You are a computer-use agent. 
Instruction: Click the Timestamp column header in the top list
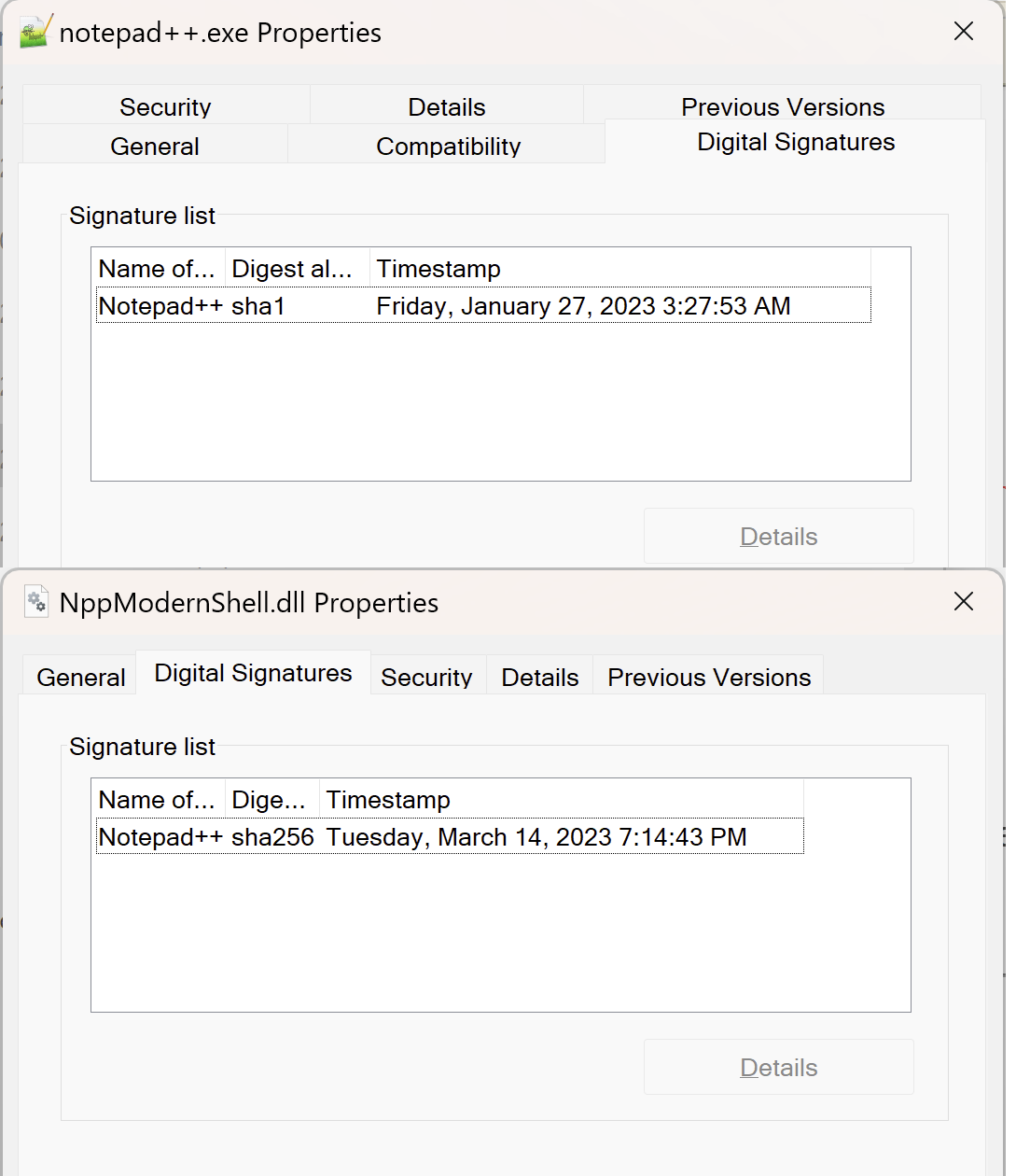pos(438,268)
